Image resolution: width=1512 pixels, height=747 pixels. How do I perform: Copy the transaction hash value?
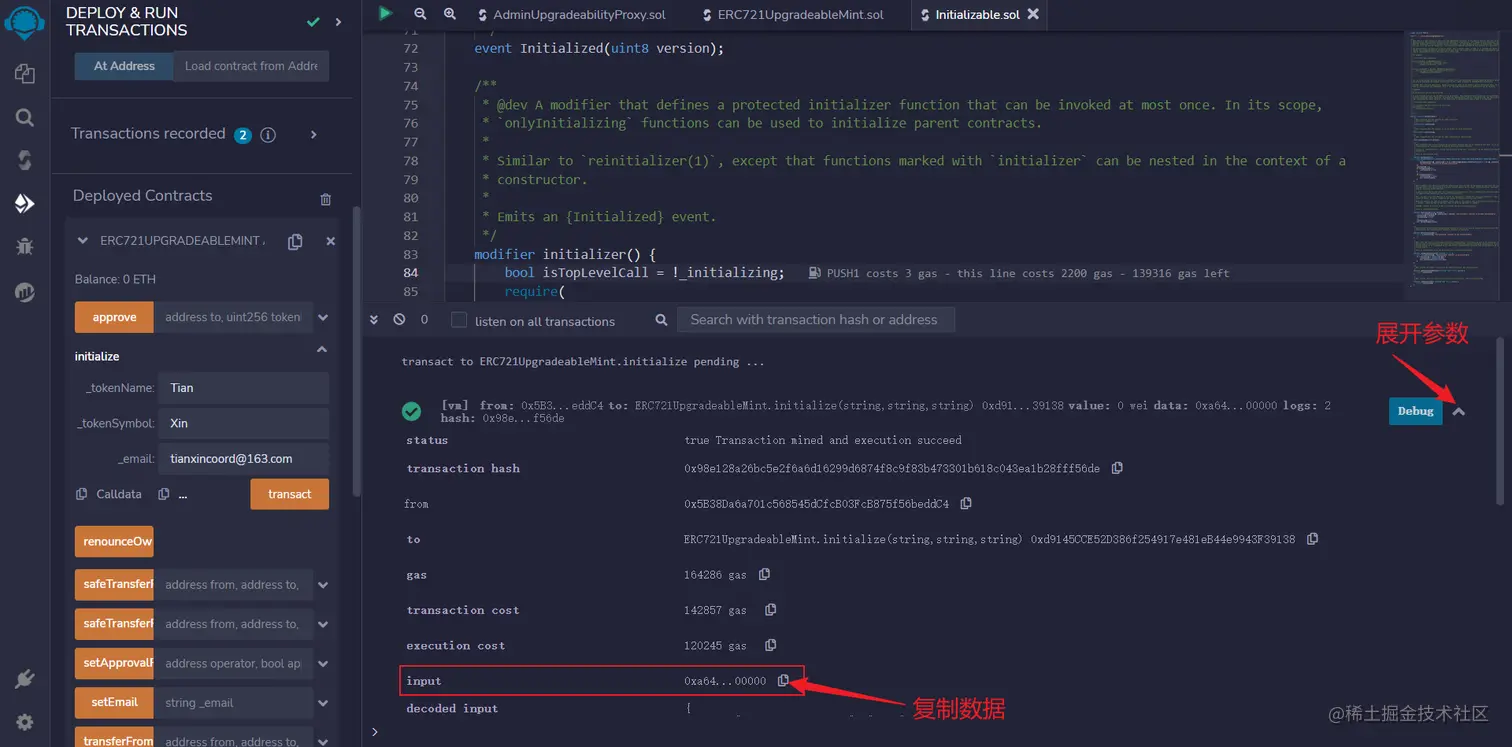coord(1117,468)
